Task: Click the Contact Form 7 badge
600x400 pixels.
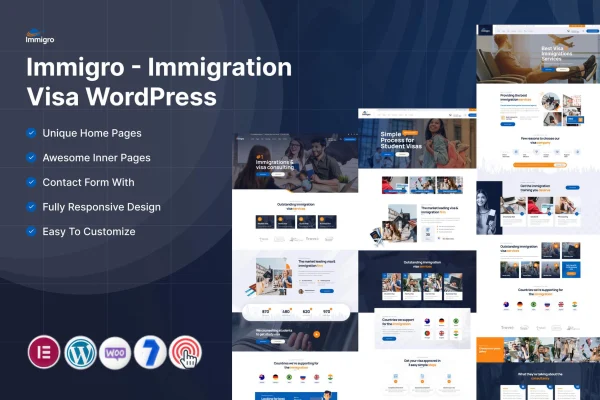Action: click(x=150, y=352)
